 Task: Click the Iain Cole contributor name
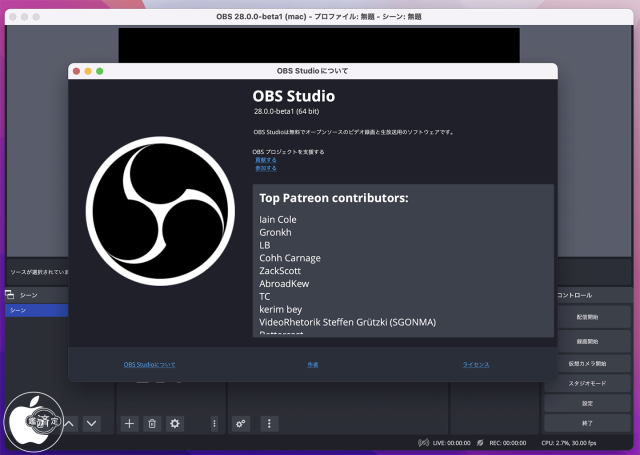pos(278,220)
